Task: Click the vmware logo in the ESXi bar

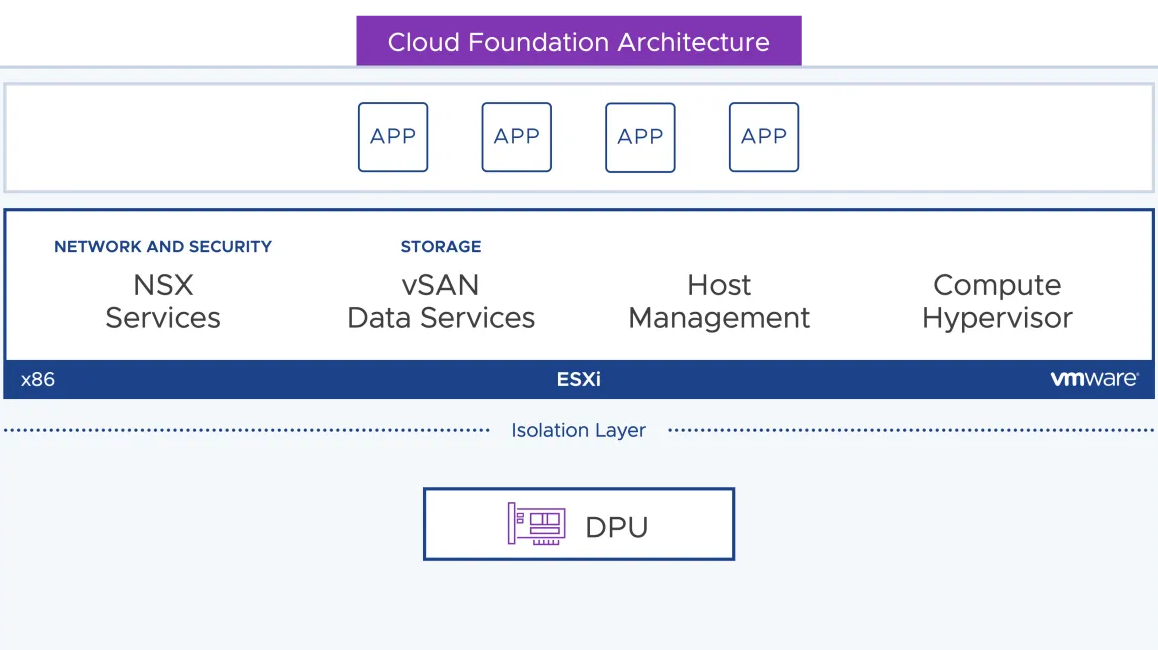Action: tap(1094, 379)
